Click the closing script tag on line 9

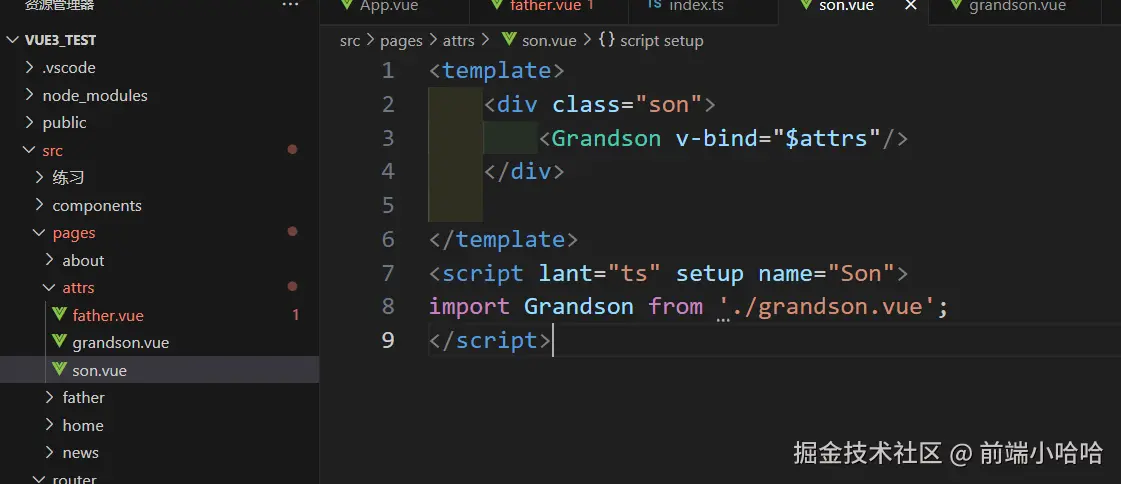click(x=490, y=340)
